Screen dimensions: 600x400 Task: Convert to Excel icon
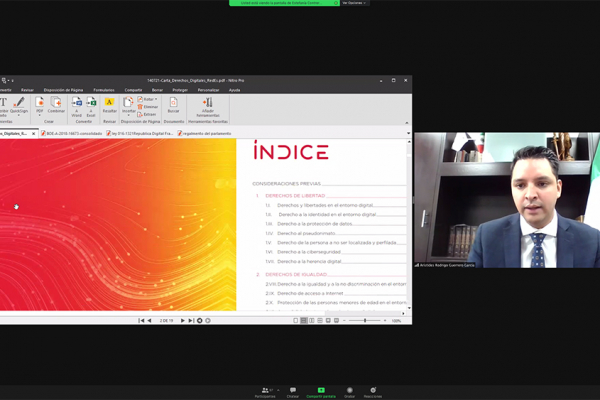click(x=91, y=103)
